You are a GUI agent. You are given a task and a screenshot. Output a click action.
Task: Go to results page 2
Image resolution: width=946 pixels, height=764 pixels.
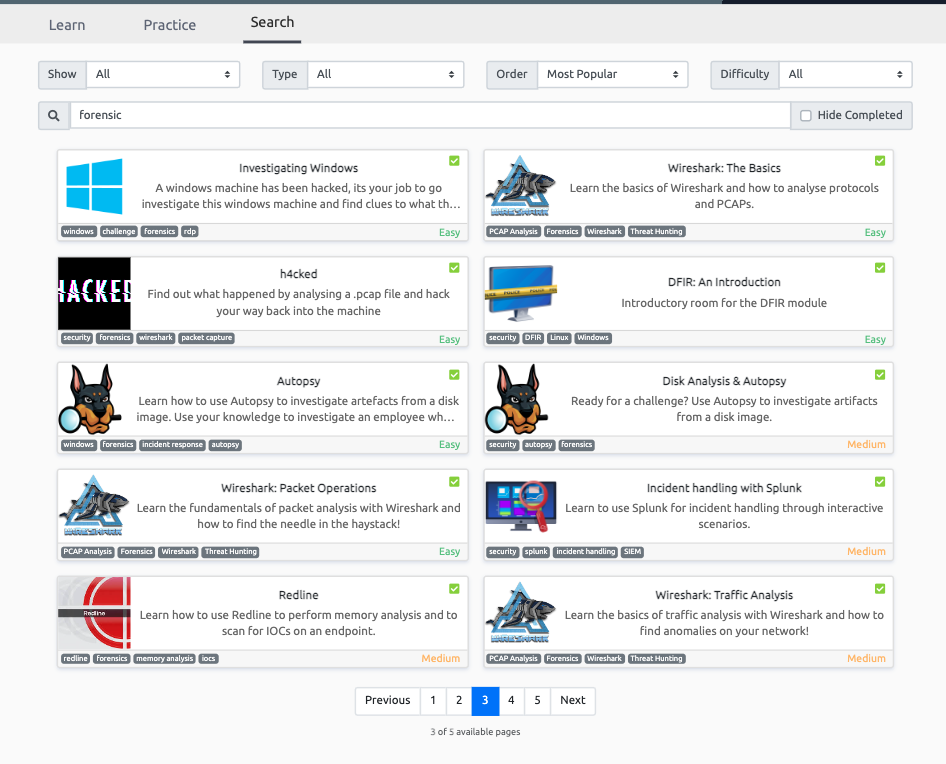(459, 700)
